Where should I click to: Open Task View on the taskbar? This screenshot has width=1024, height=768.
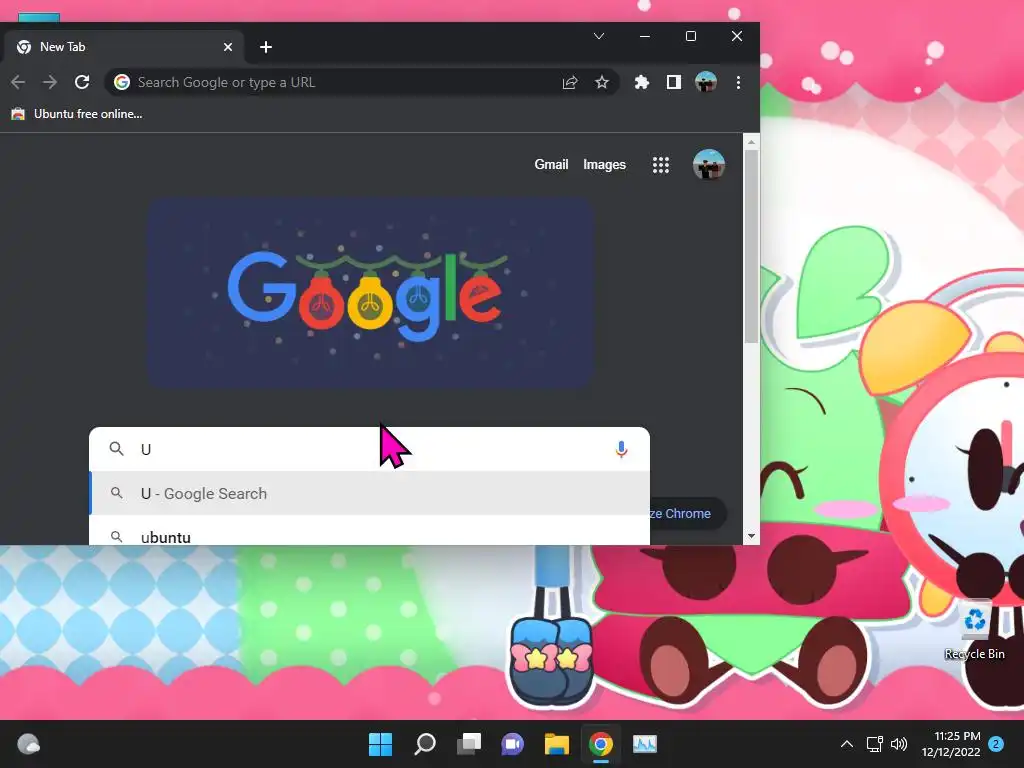[469, 744]
